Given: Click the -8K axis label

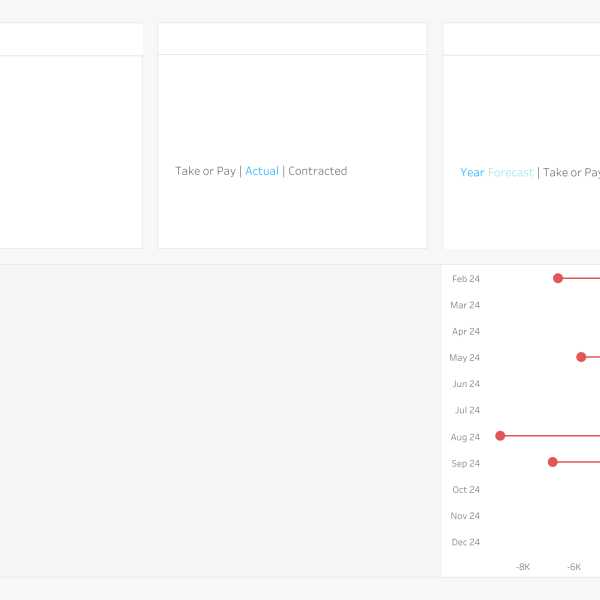Looking at the screenshot, I should (x=523, y=567).
